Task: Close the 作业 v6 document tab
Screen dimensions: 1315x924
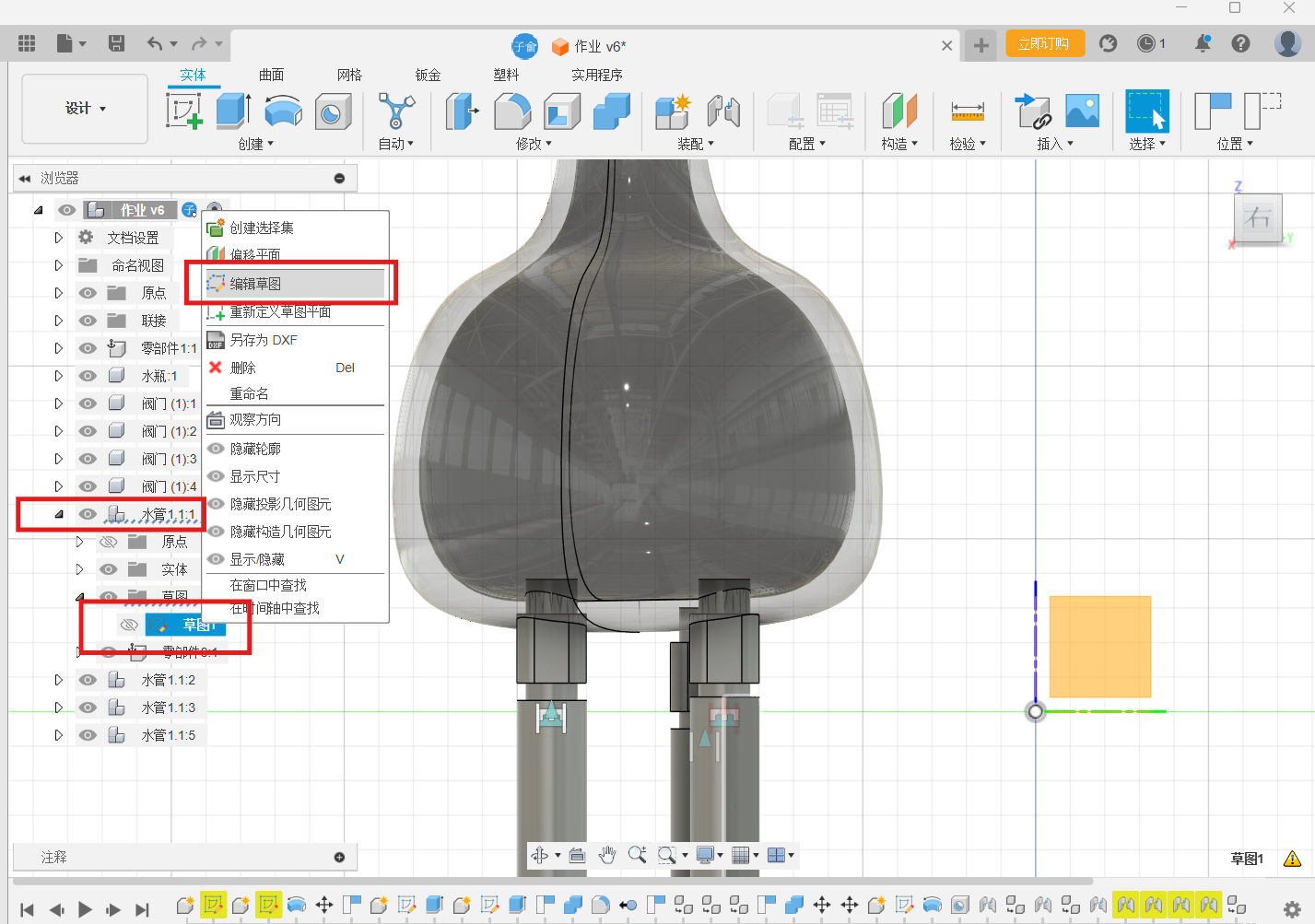Action: click(946, 45)
